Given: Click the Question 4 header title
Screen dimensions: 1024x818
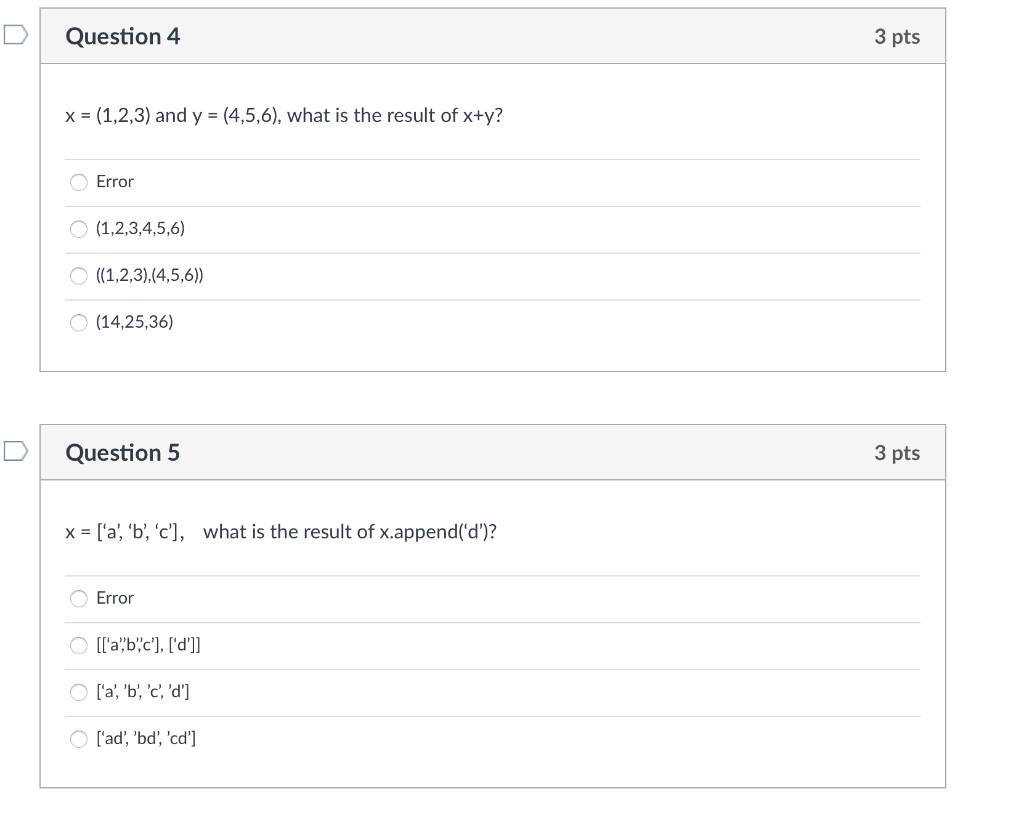Looking at the screenshot, I should 123,36.
